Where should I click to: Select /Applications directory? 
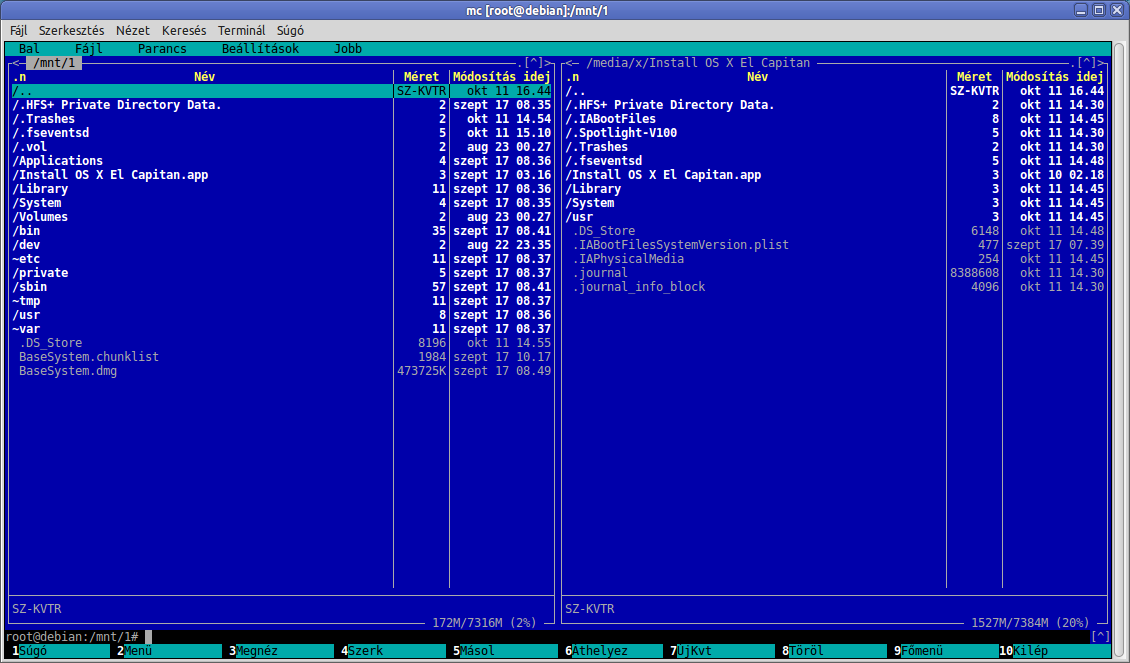tap(281, 161)
